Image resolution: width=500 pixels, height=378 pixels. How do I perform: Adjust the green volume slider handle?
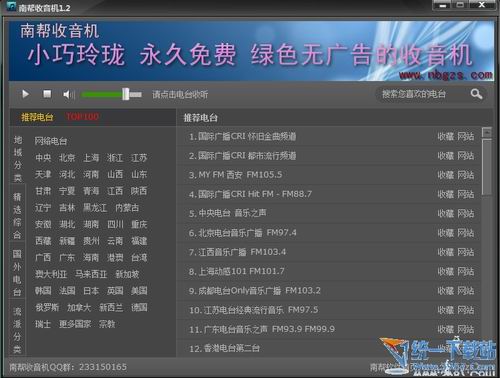[126, 94]
